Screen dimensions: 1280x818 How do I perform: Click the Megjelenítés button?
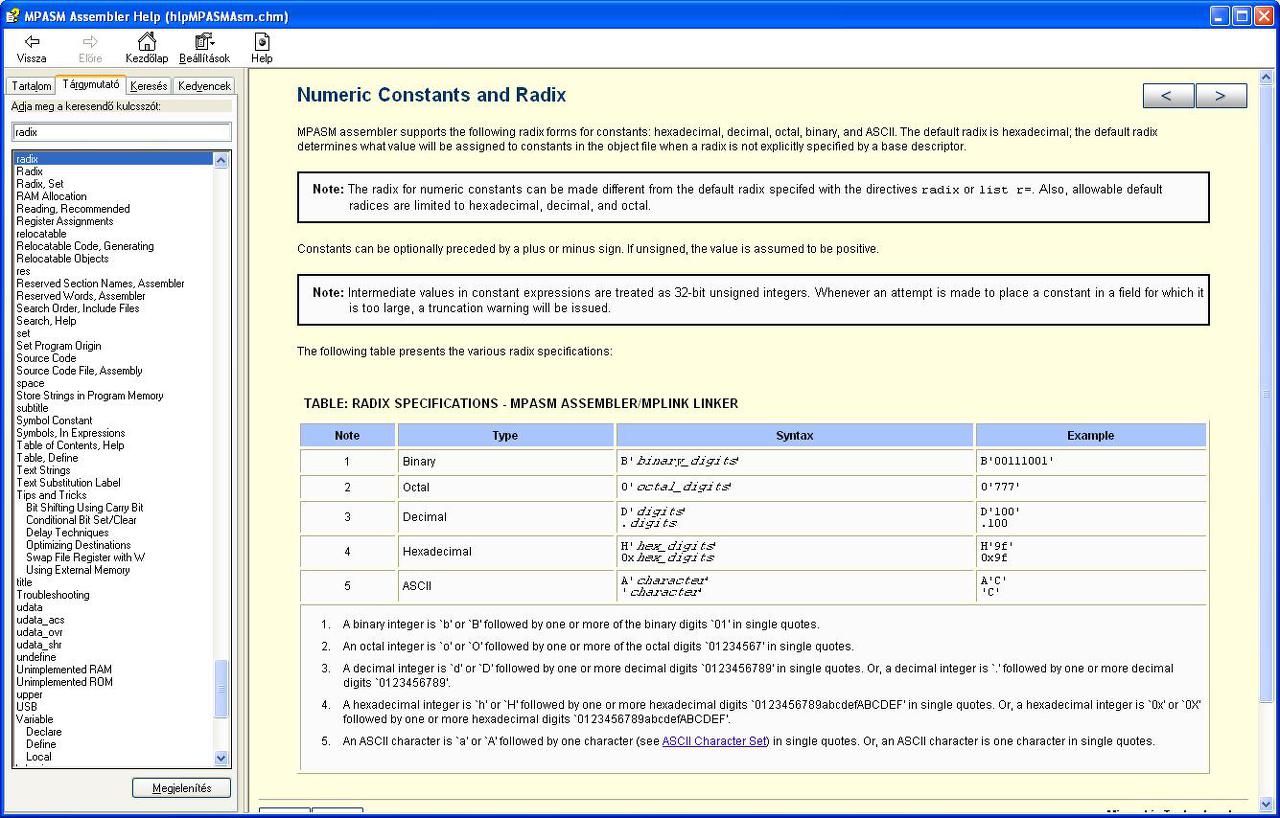[x=182, y=788]
